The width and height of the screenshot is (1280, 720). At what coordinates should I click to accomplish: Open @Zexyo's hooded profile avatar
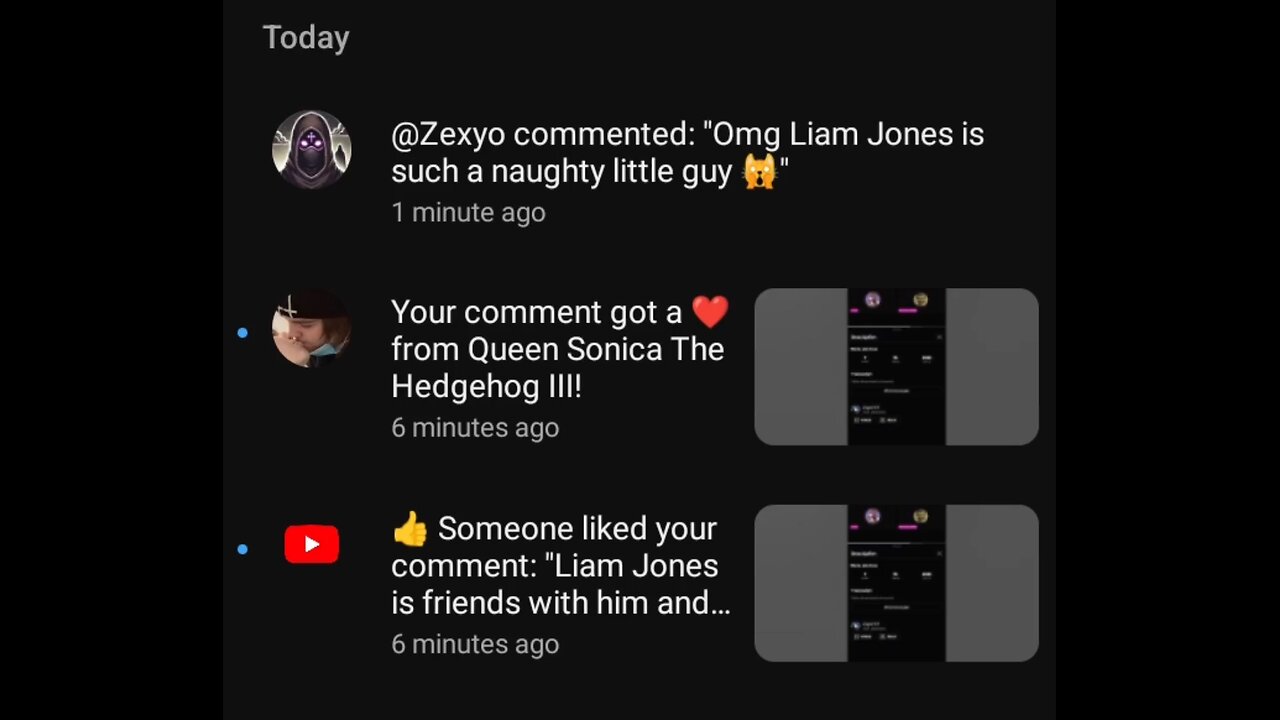pos(311,150)
